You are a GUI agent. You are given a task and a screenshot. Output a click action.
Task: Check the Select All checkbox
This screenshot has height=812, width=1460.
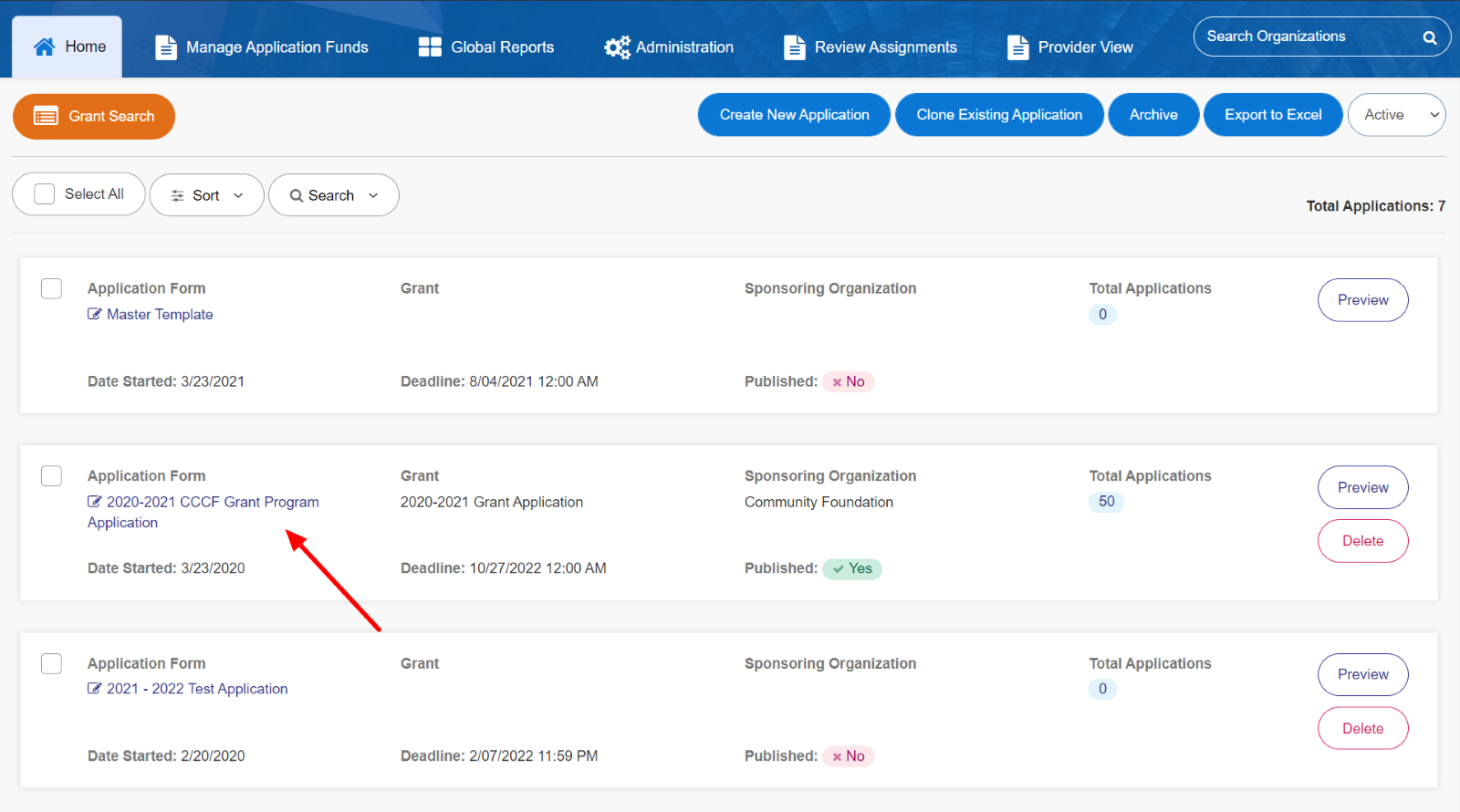pyautogui.click(x=45, y=194)
